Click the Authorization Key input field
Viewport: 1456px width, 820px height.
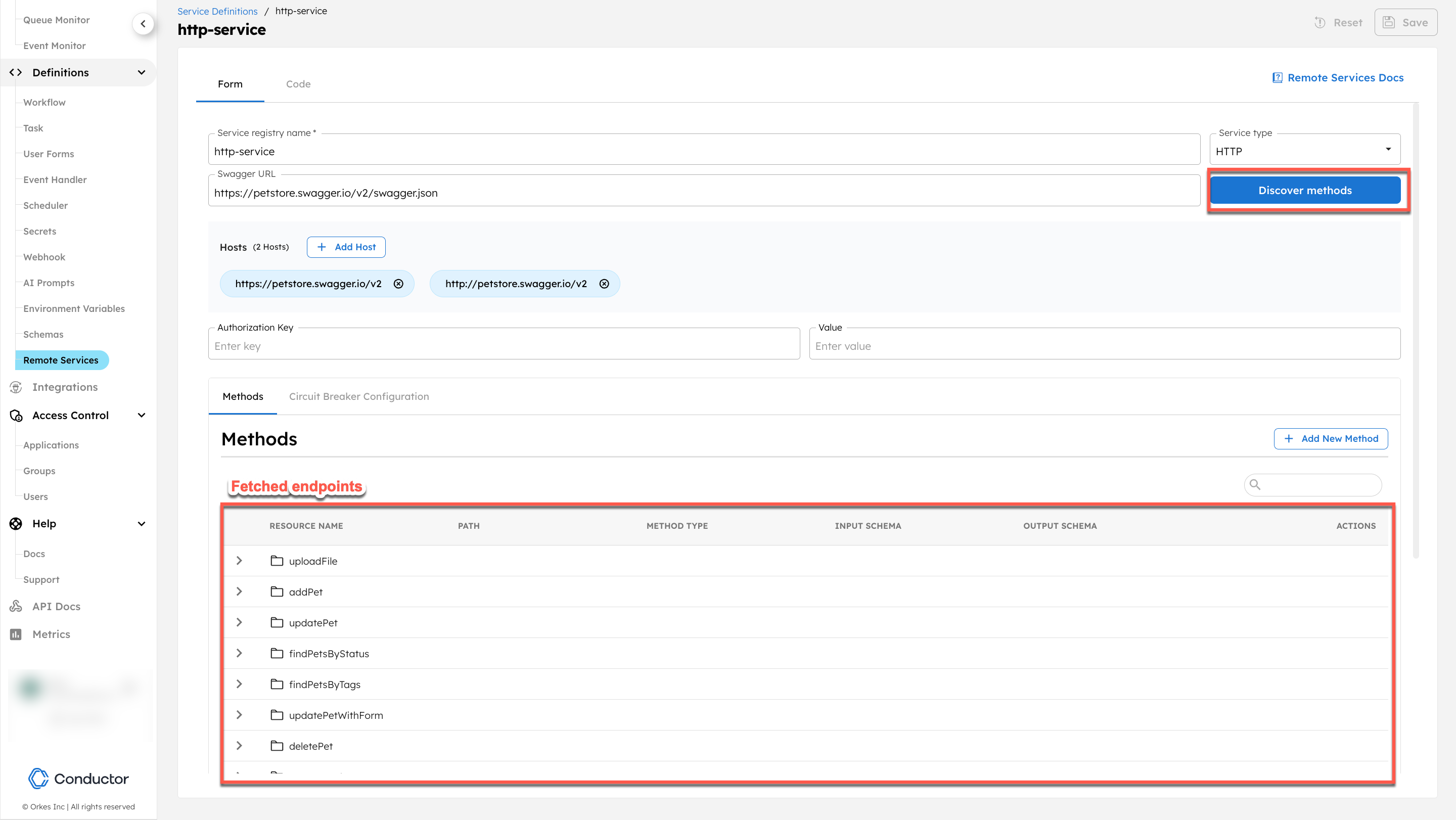(x=503, y=345)
